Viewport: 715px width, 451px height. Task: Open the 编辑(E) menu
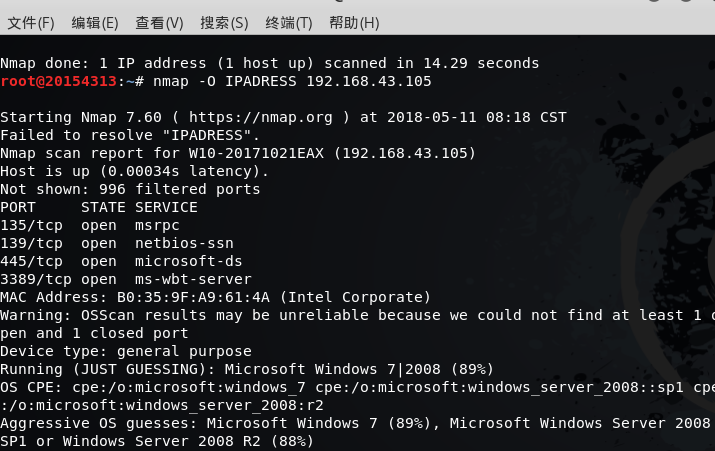95,23
